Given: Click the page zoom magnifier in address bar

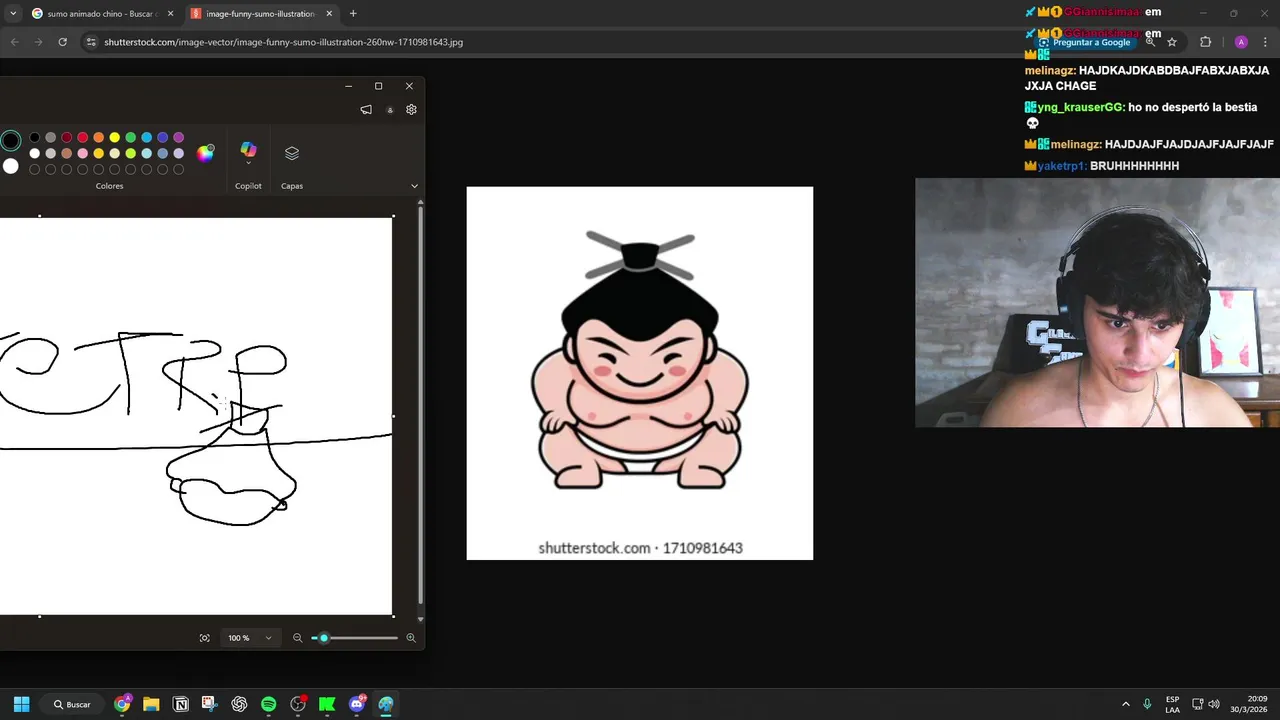Looking at the screenshot, I should tap(1150, 42).
